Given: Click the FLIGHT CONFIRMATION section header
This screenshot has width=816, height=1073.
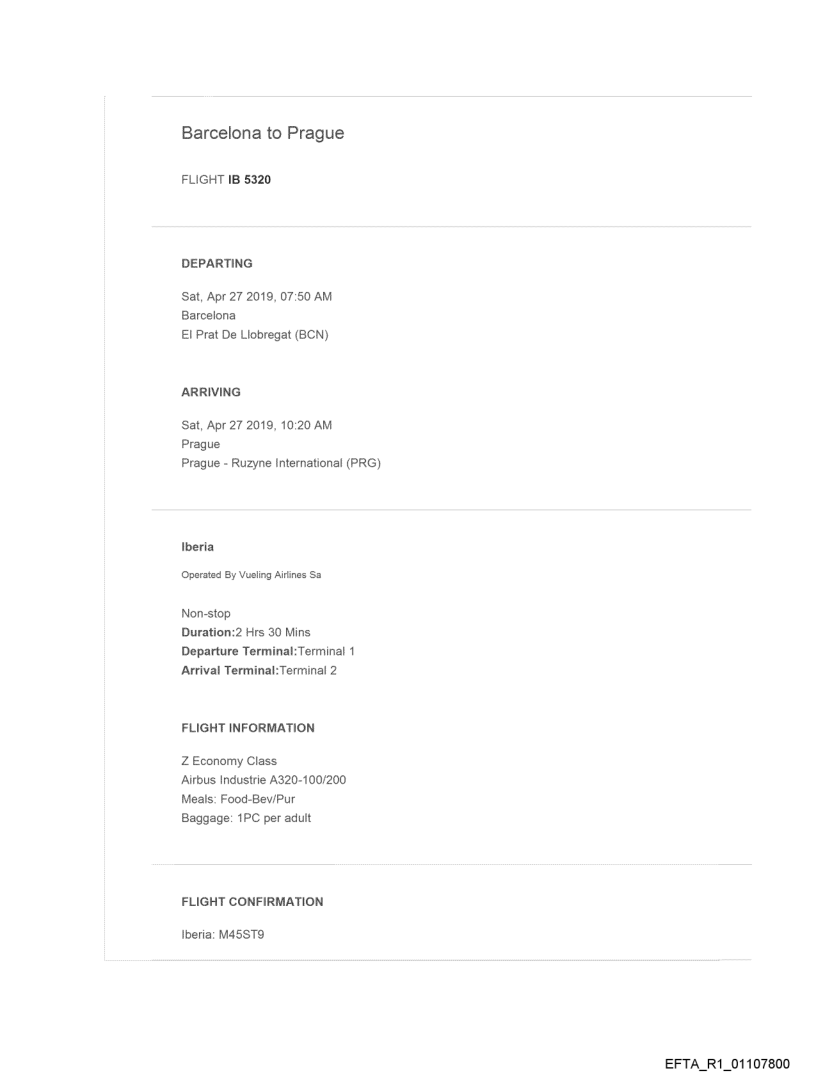Looking at the screenshot, I should [x=252, y=902].
